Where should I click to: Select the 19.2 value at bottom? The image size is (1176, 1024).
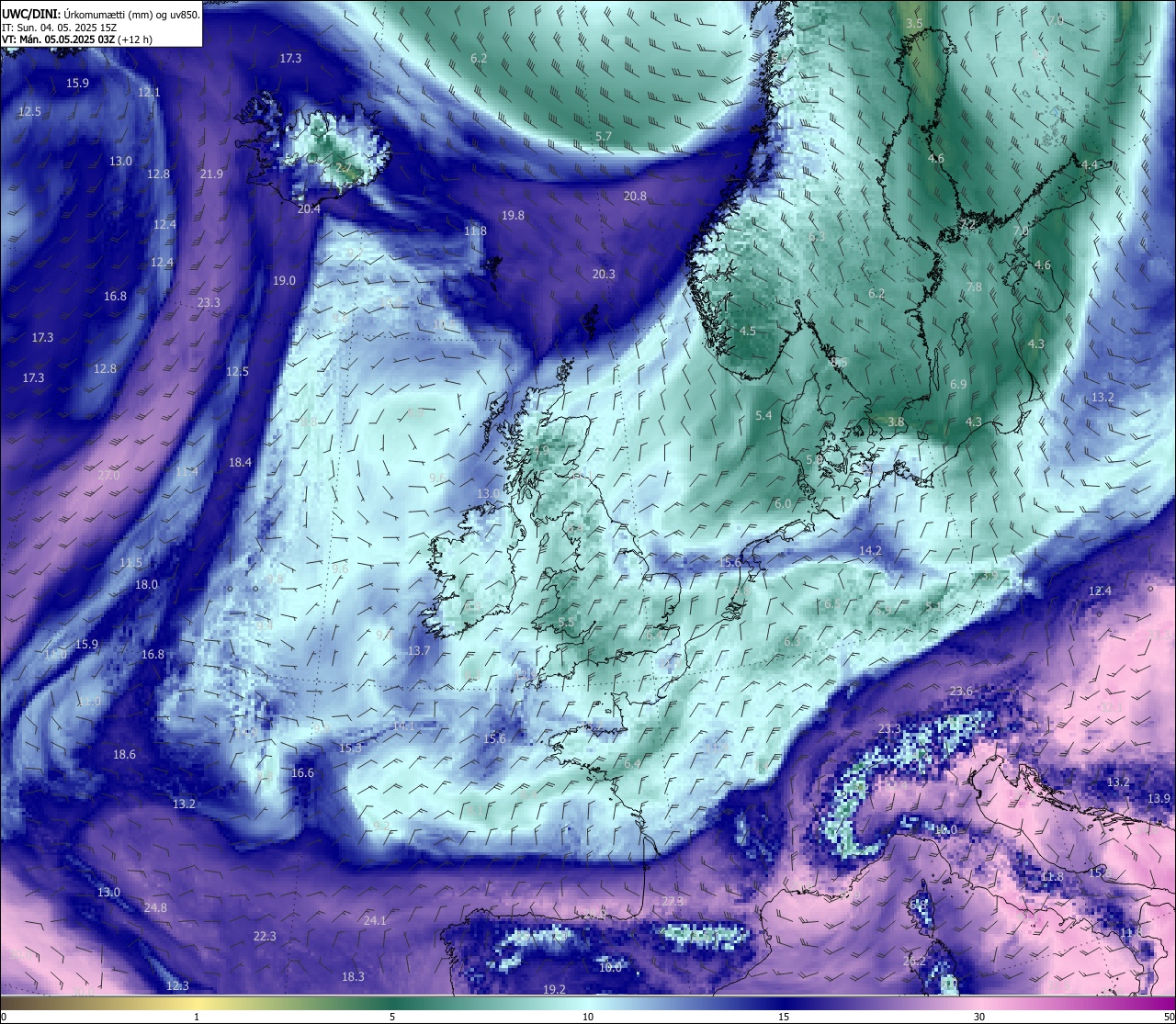[554, 990]
